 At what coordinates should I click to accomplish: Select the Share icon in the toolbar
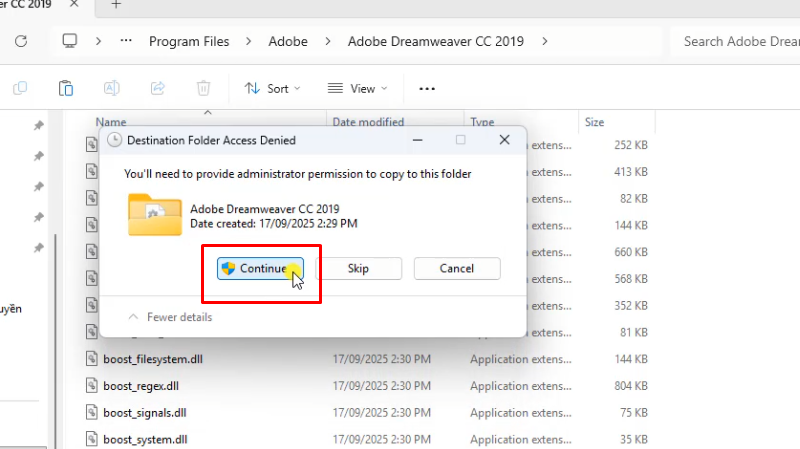pyautogui.click(x=158, y=88)
